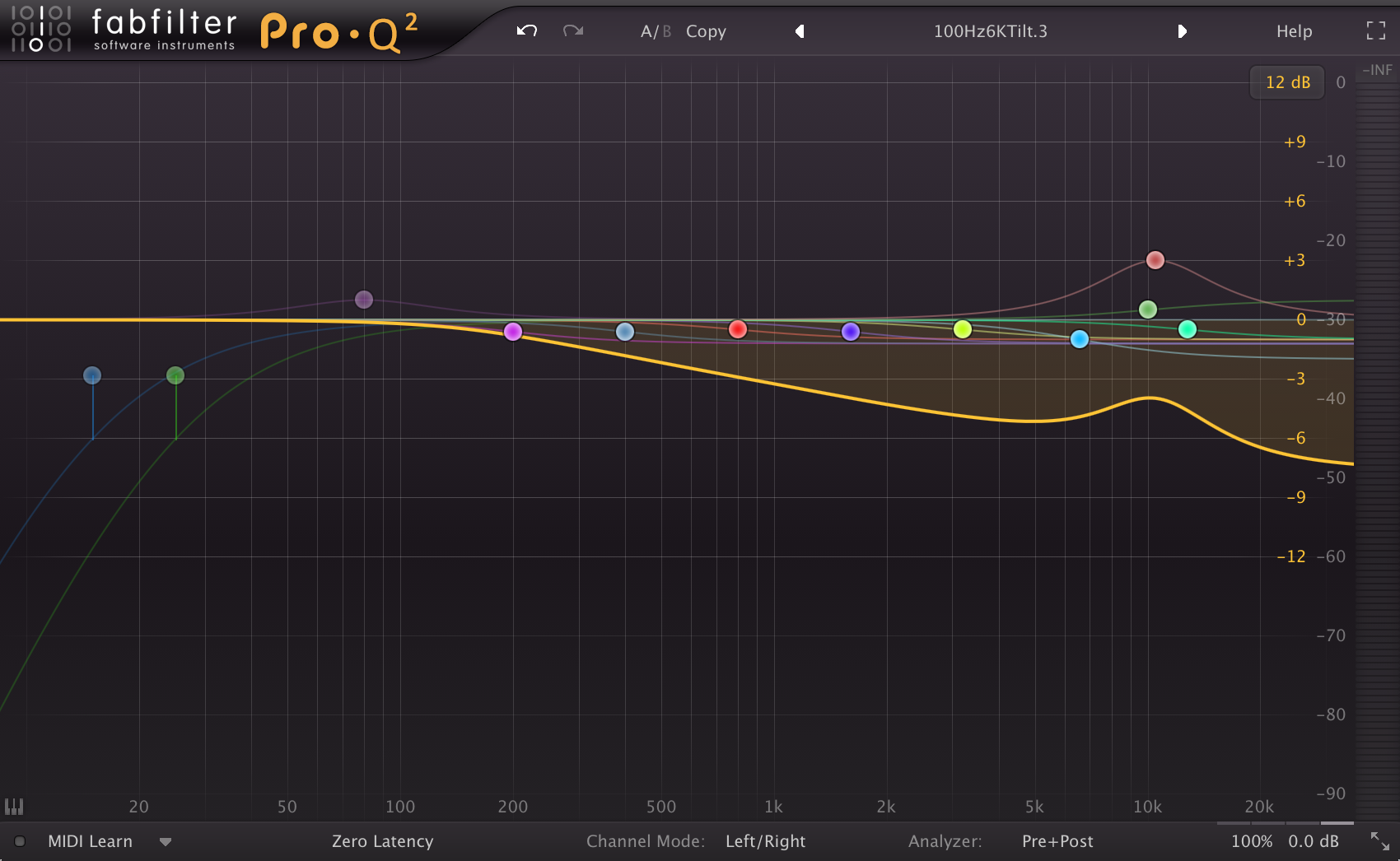Load next preset with right arrow

point(1182,31)
